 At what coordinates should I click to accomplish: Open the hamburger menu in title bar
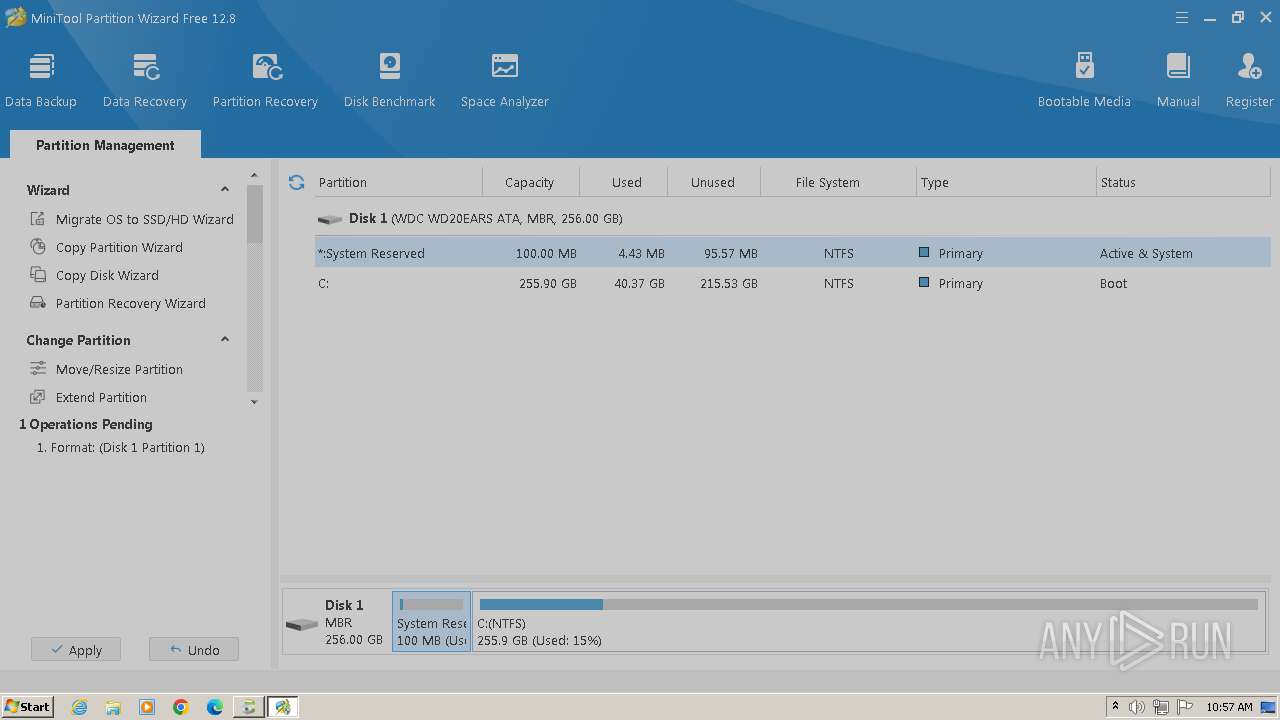1182,18
